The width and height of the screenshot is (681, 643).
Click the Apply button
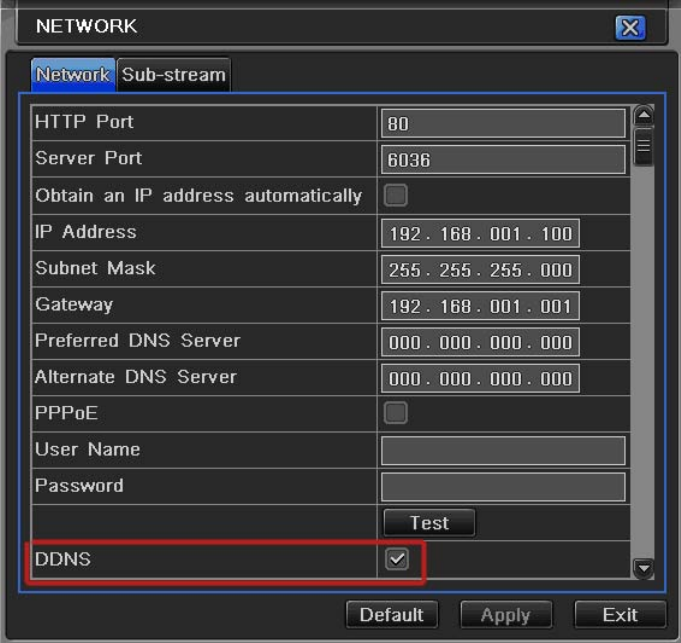506,615
